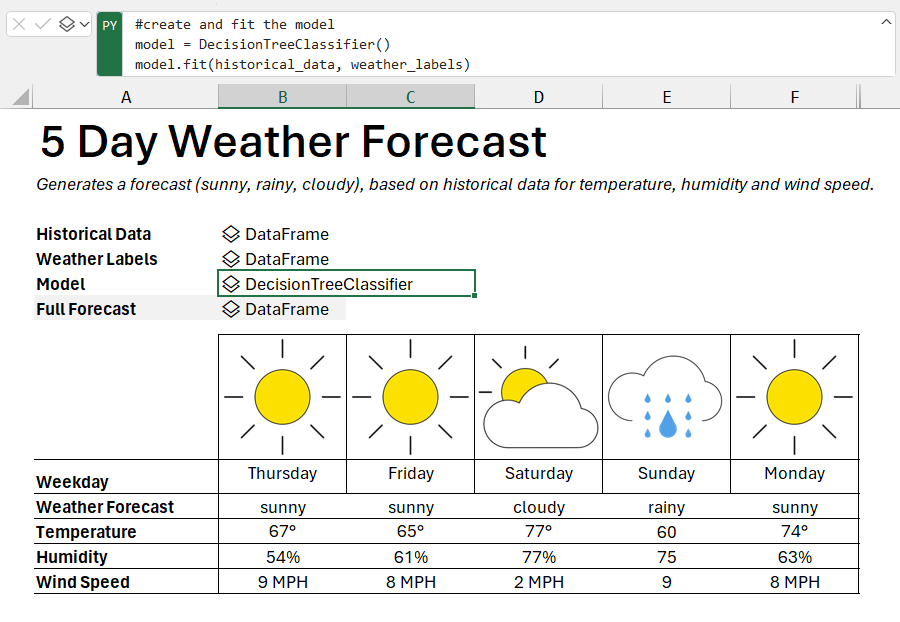This screenshot has width=900, height=622.
Task: Select the cell showing cloudy under Saturday
Action: tap(538, 507)
